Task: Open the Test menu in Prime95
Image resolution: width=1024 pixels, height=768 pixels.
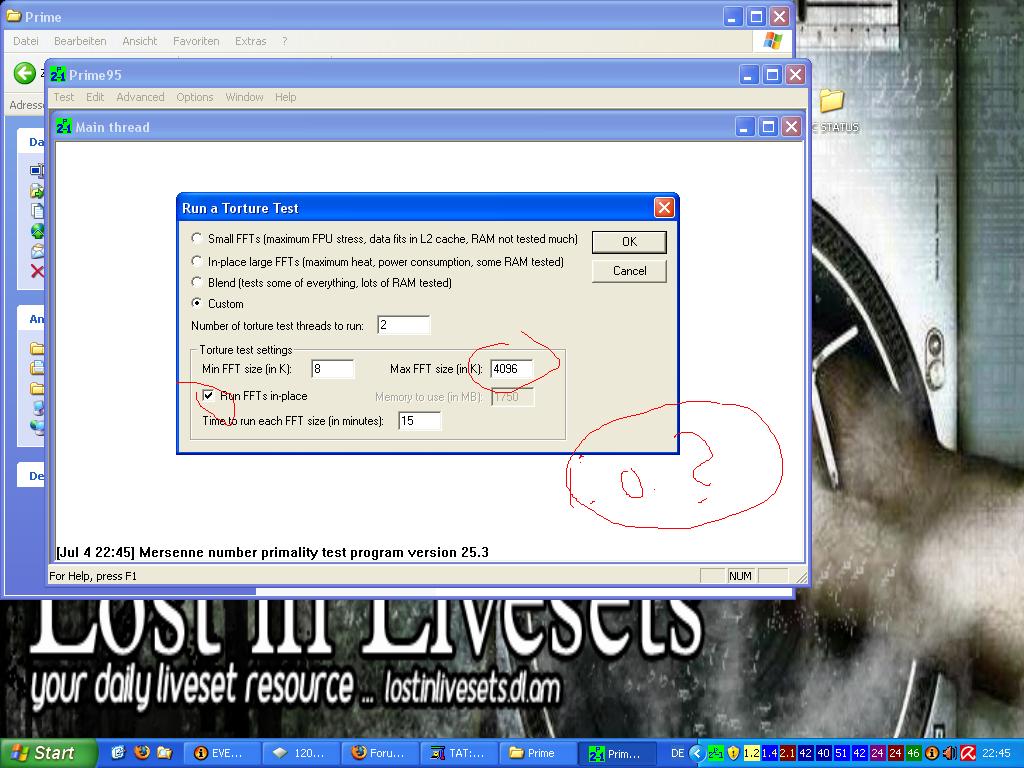Action: click(63, 97)
